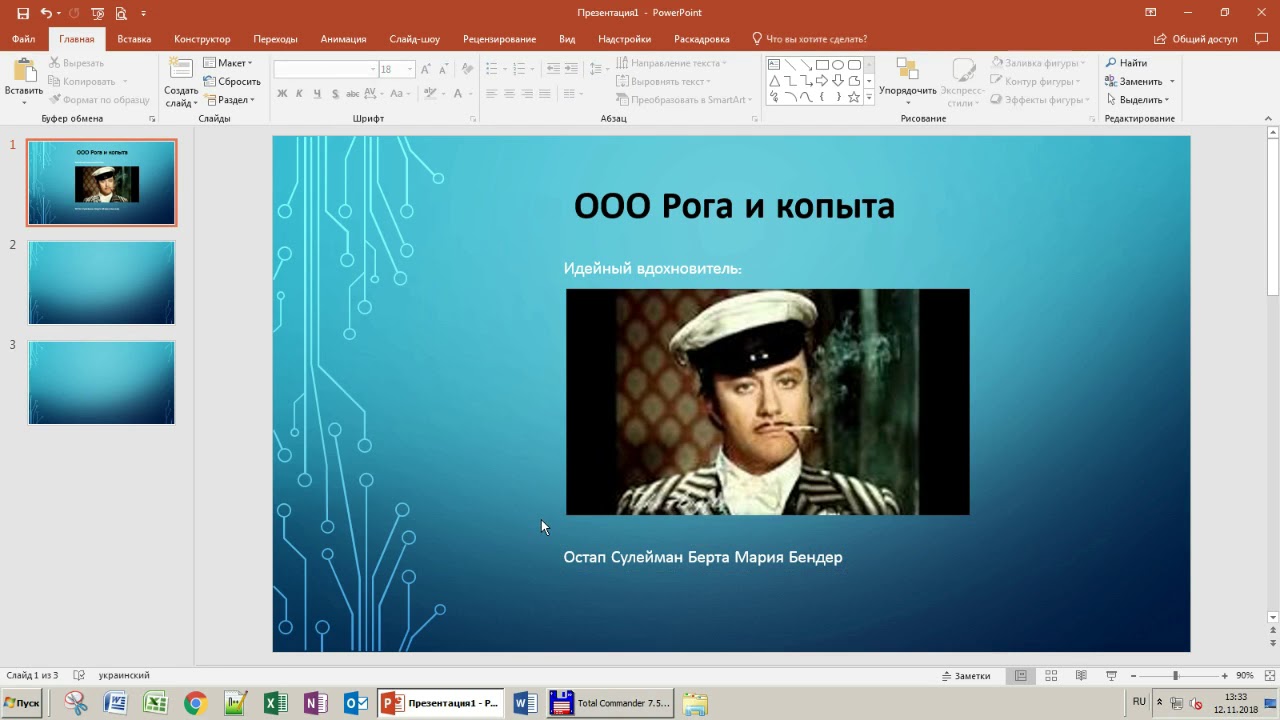This screenshot has height=720, width=1280.
Task: Switch to the Слайд-шоу tab
Action: click(414, 39)
